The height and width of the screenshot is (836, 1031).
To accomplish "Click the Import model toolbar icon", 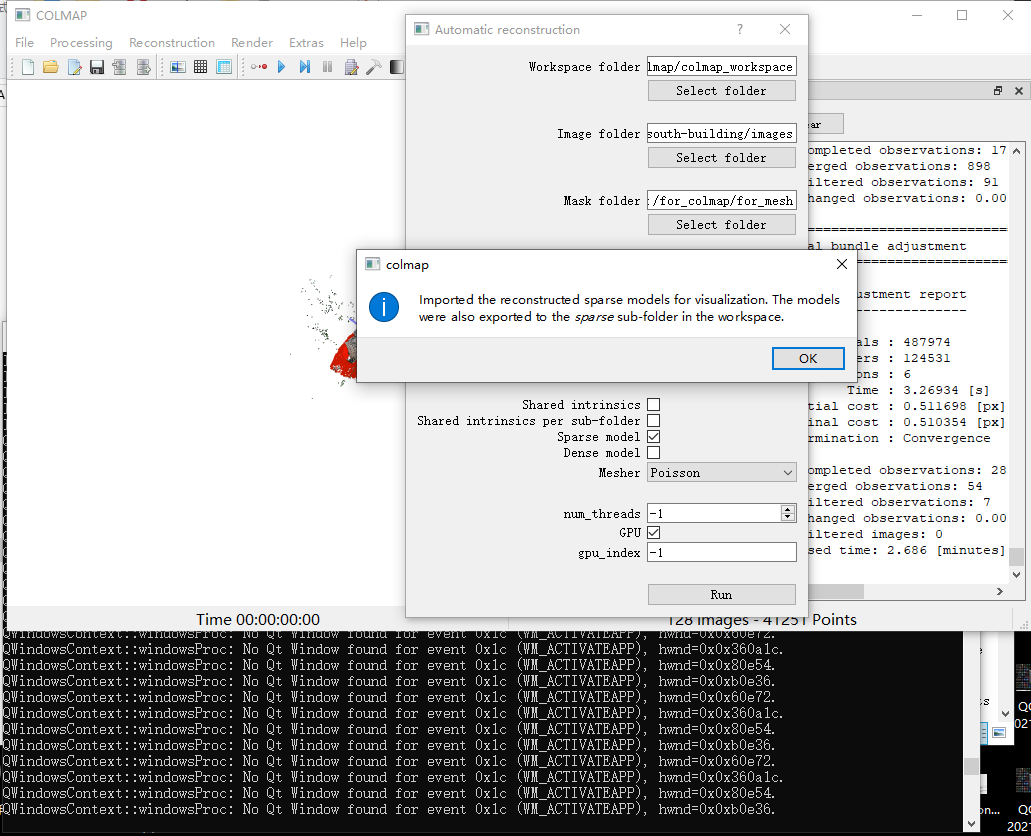I will pos(120,67).
